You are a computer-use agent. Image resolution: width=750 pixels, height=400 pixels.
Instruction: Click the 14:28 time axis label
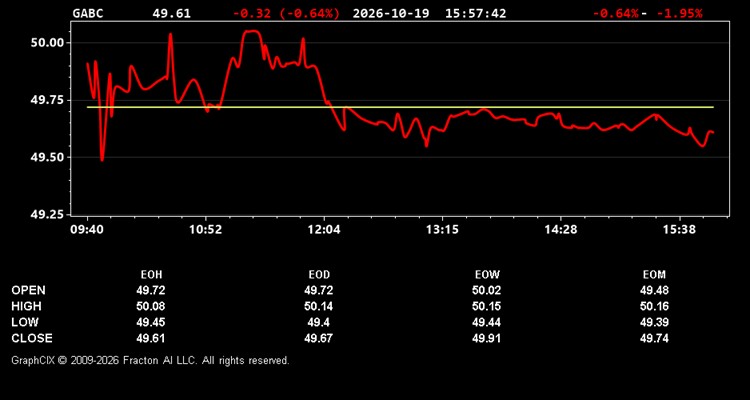point(561,230)
